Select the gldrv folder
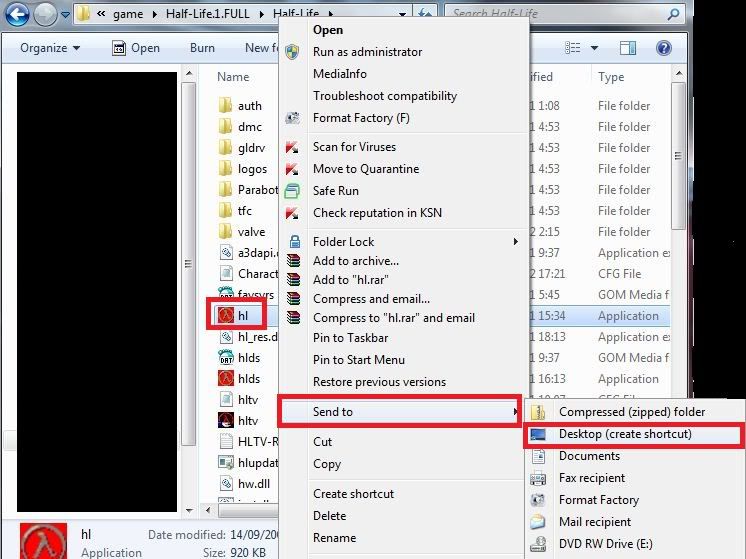 [x=242, y=147]
